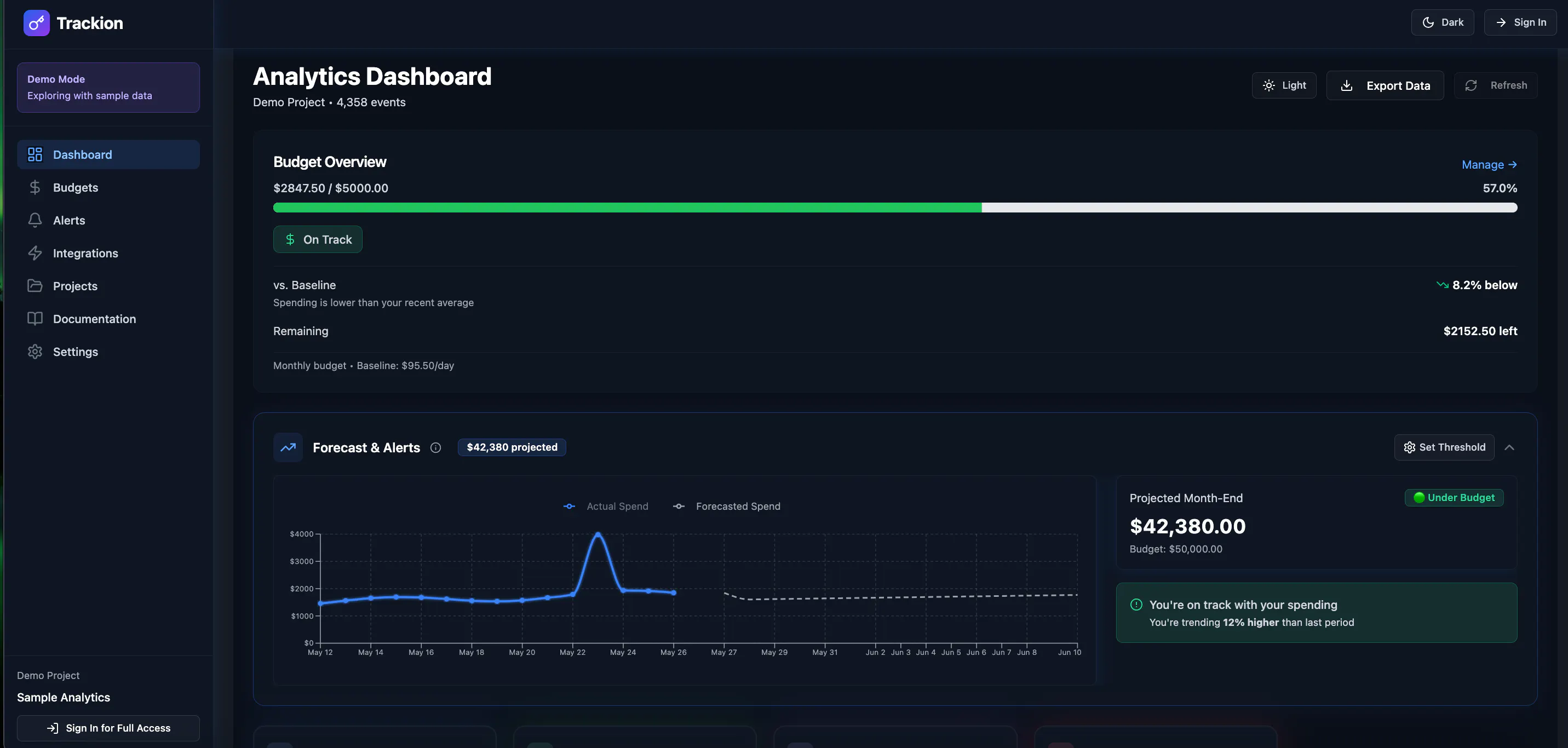This screenshot has height=748, width=1568.
Task: Click the Trackion logo icon
Action: tap(37, 23)
